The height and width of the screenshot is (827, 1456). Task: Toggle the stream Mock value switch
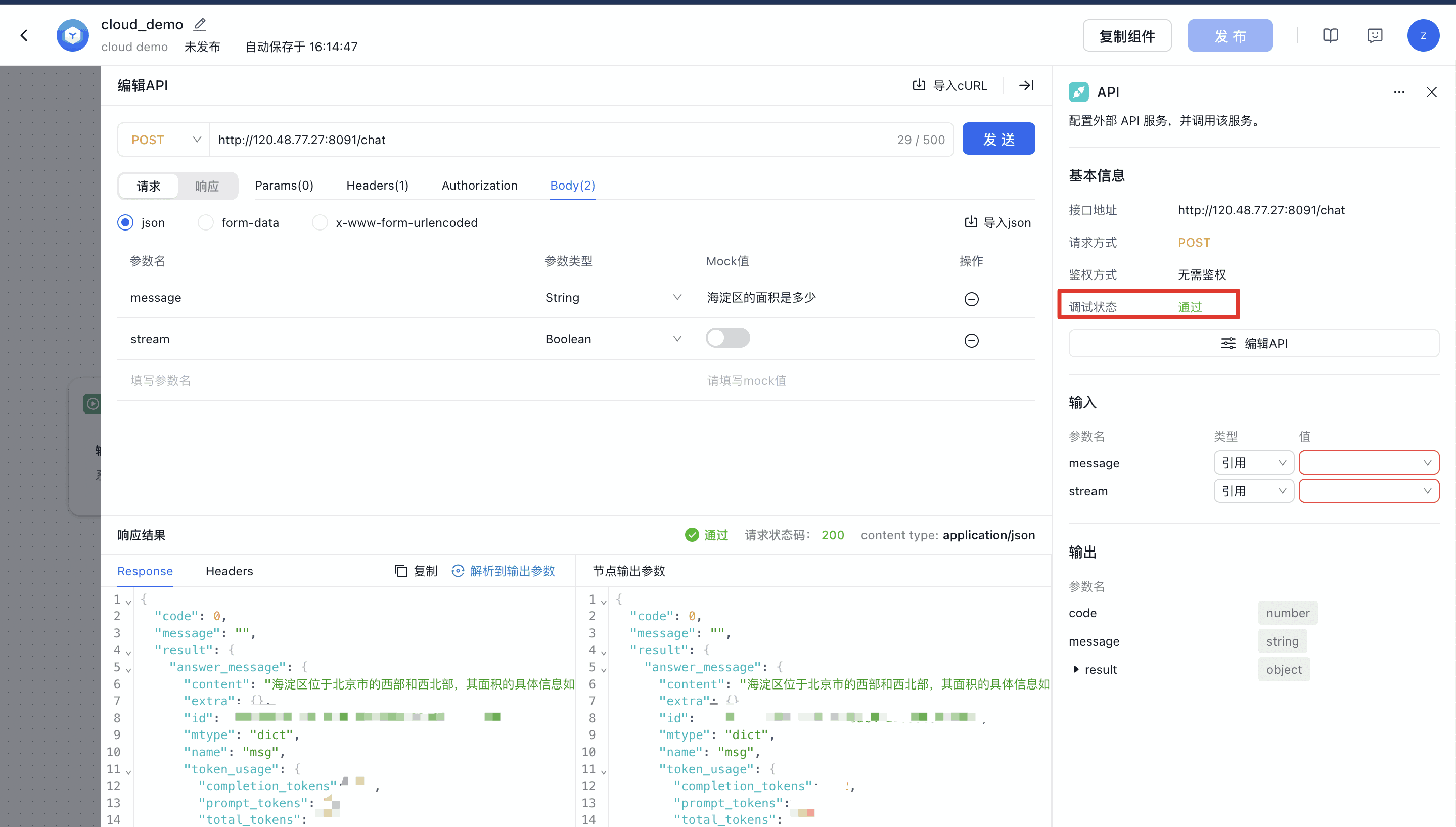coord(727,338)
